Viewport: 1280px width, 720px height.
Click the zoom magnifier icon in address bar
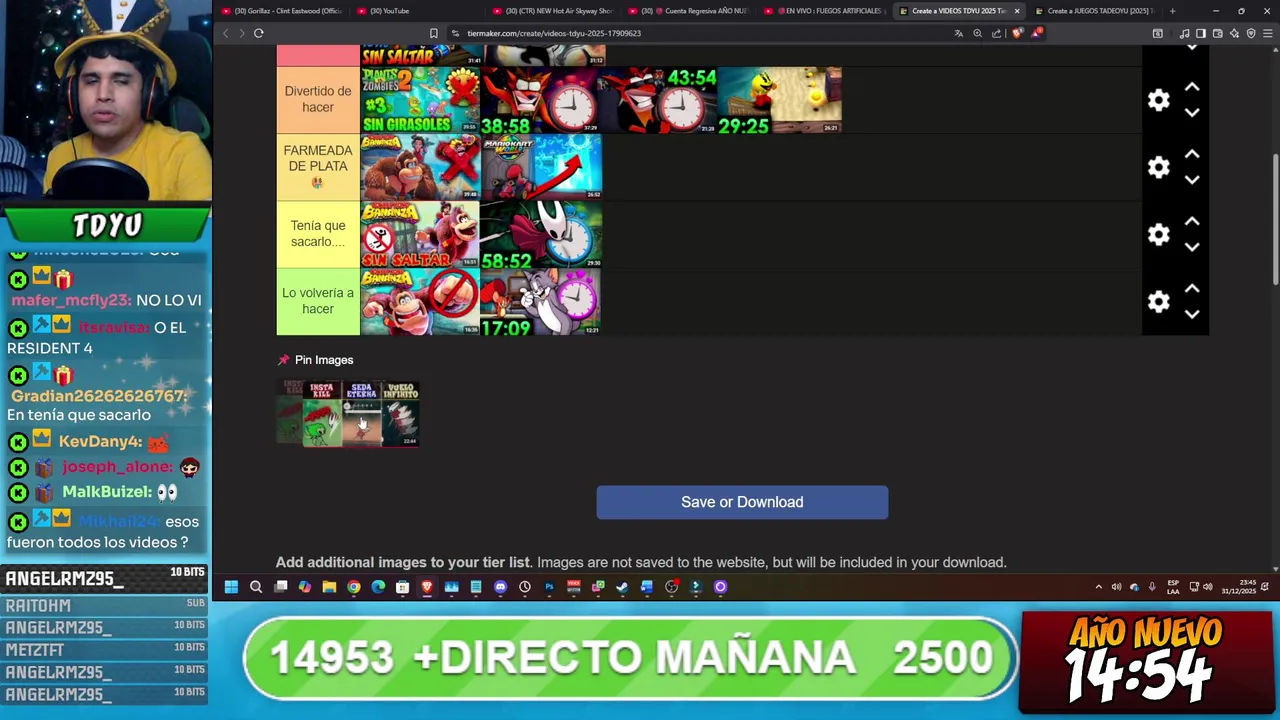click(977, 33)
